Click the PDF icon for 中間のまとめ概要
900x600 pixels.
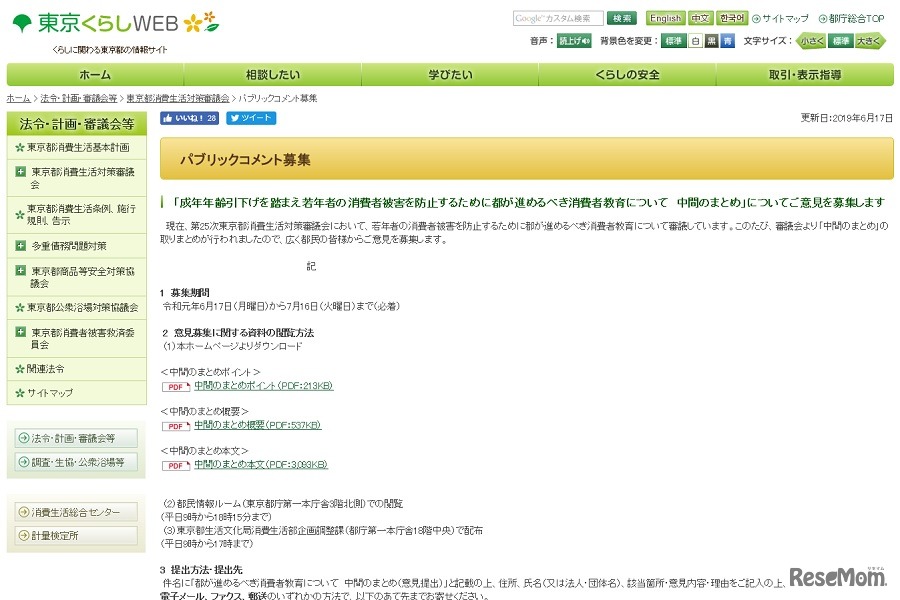click(176, 427)
